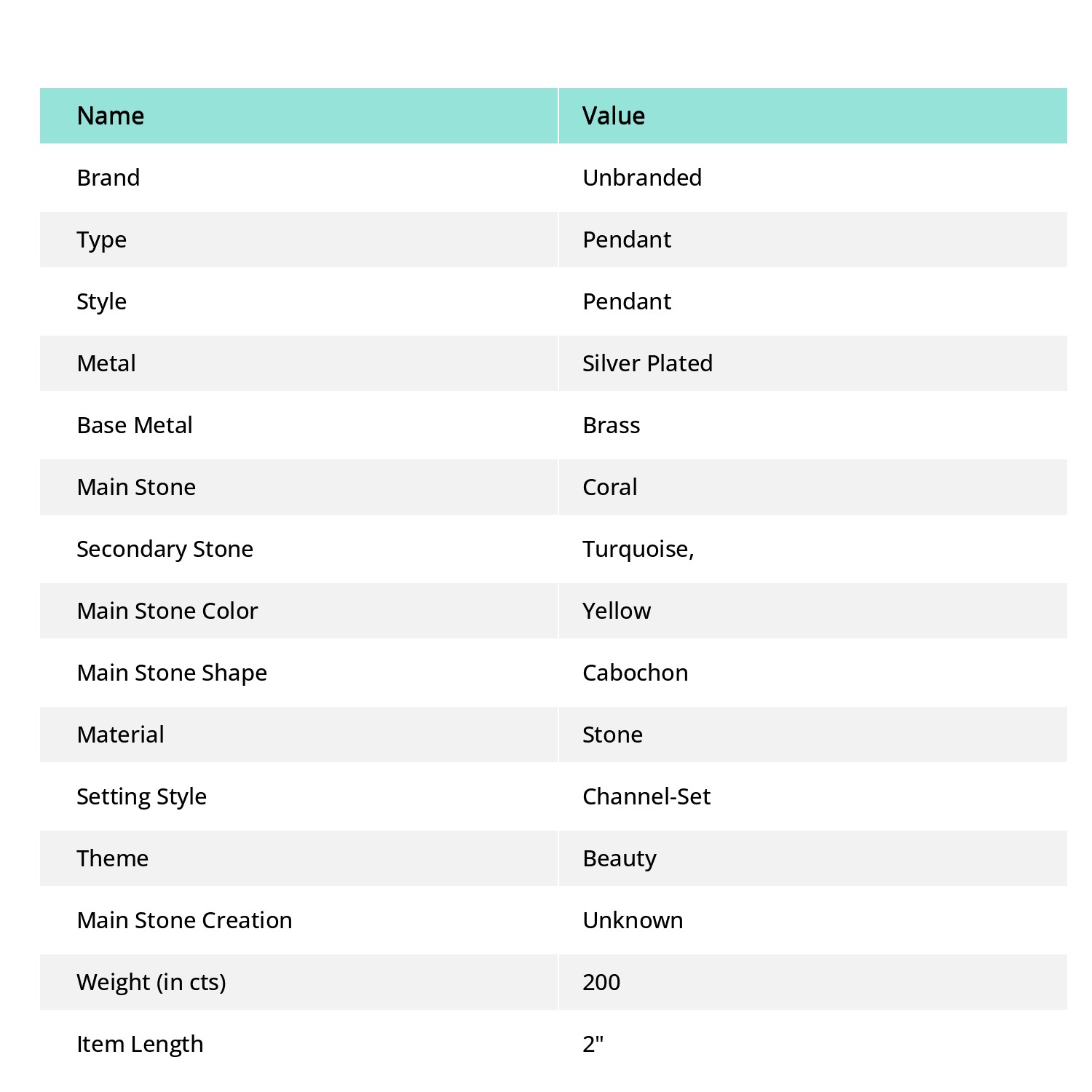Select the Main Stone Shape label
Viewport: 1092px width, 1092px height.
coord(172,673)
